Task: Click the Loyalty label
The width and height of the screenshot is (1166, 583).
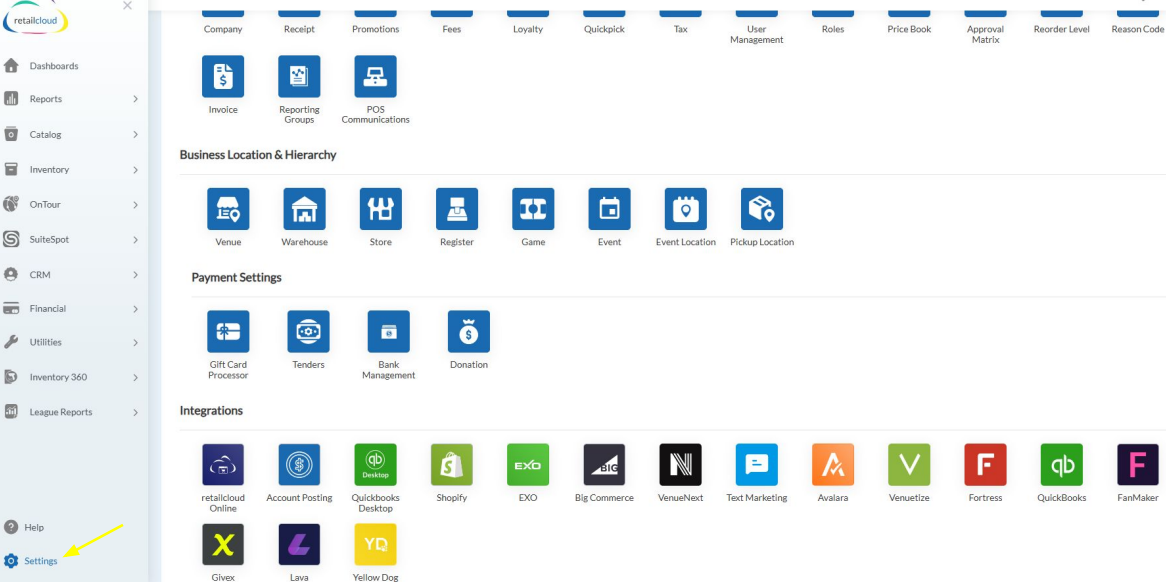Action: [x=528, y=29]
